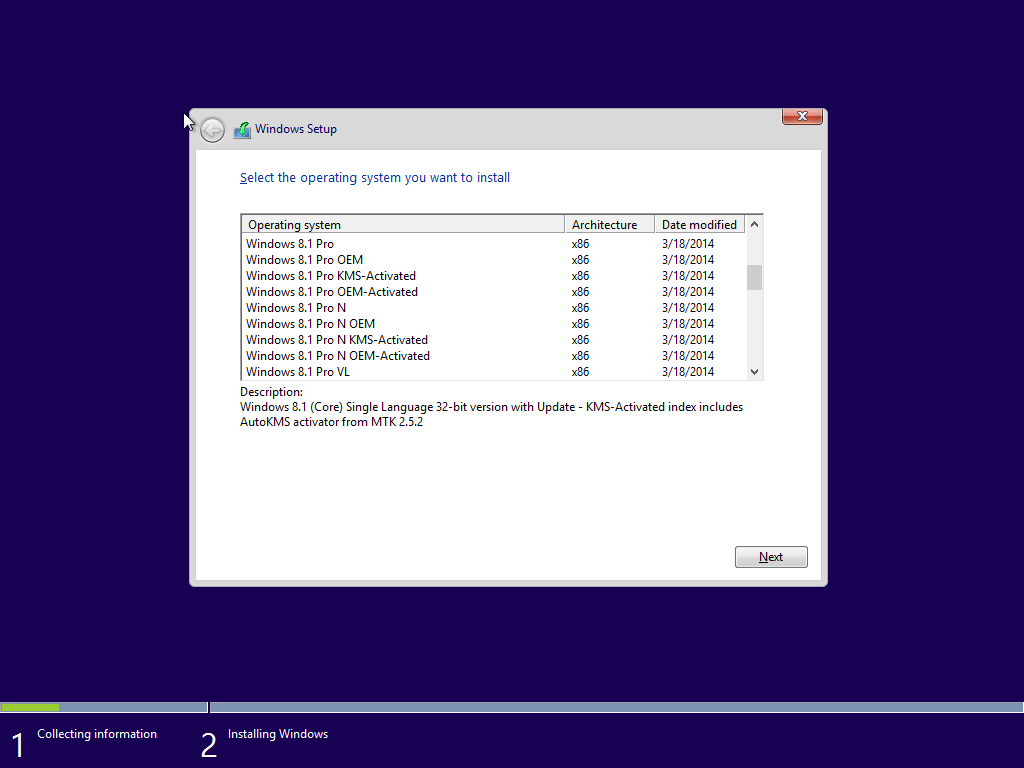Select Windows 8.1 Pro N OEM-Activated
Screen dimensions: 1024x768
click(494, 356)
